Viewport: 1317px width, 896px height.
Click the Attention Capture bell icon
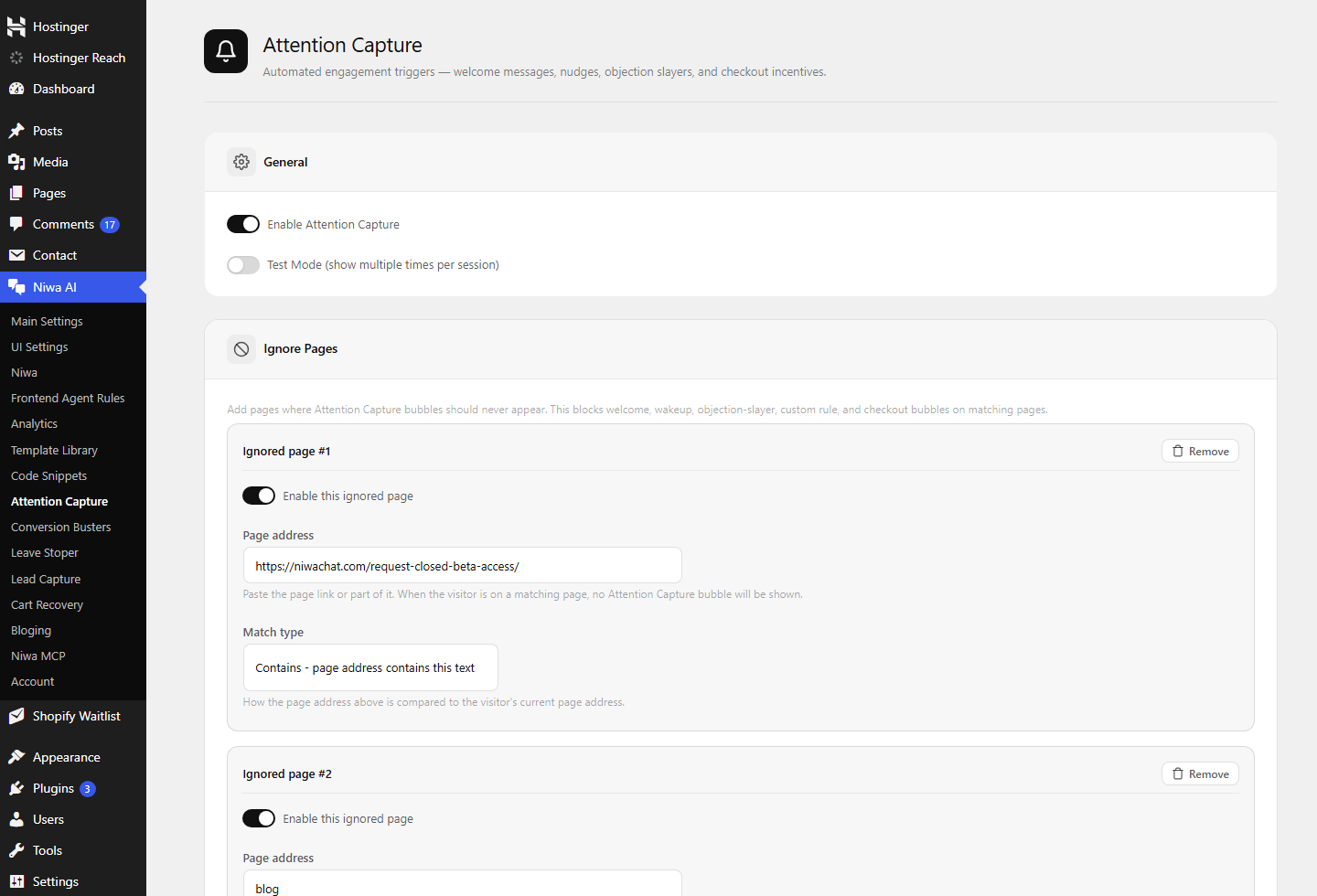[x=226, y=51]
